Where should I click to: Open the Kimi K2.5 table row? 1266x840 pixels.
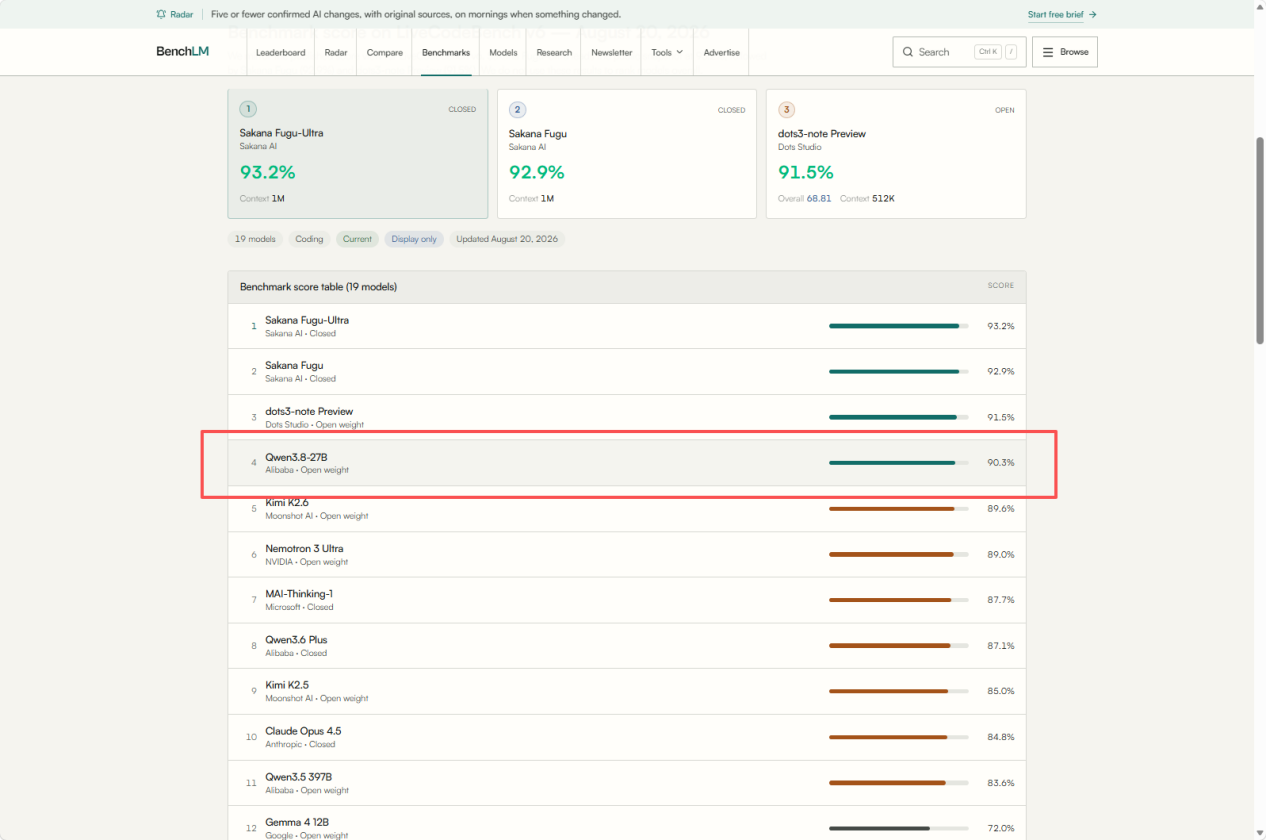point(627,691)
